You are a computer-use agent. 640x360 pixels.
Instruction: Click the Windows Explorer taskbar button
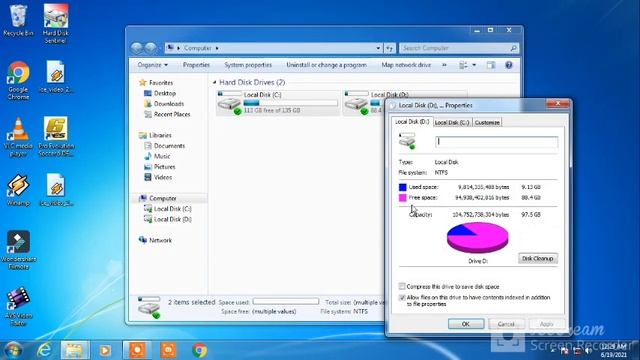[75, 350]
